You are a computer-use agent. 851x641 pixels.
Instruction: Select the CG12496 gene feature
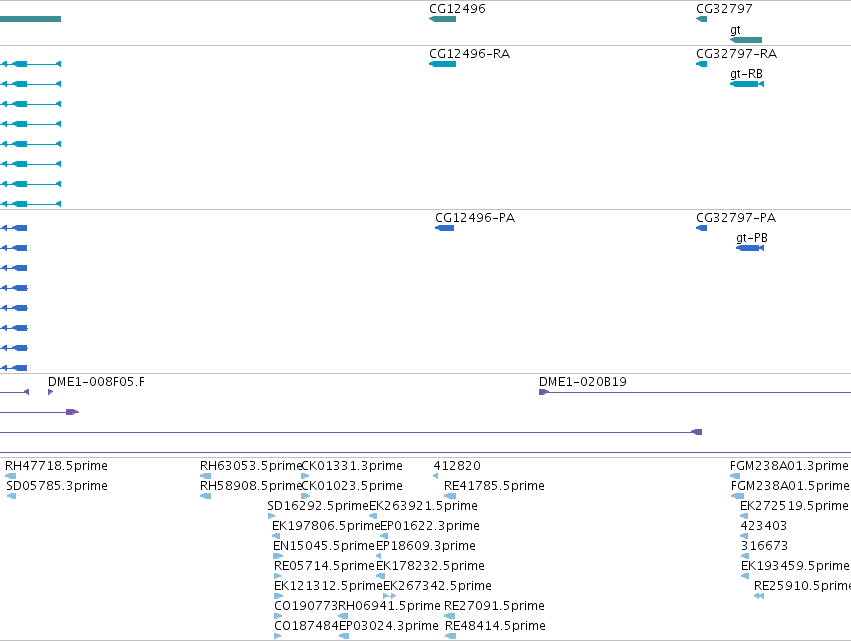tap(442, 19)
